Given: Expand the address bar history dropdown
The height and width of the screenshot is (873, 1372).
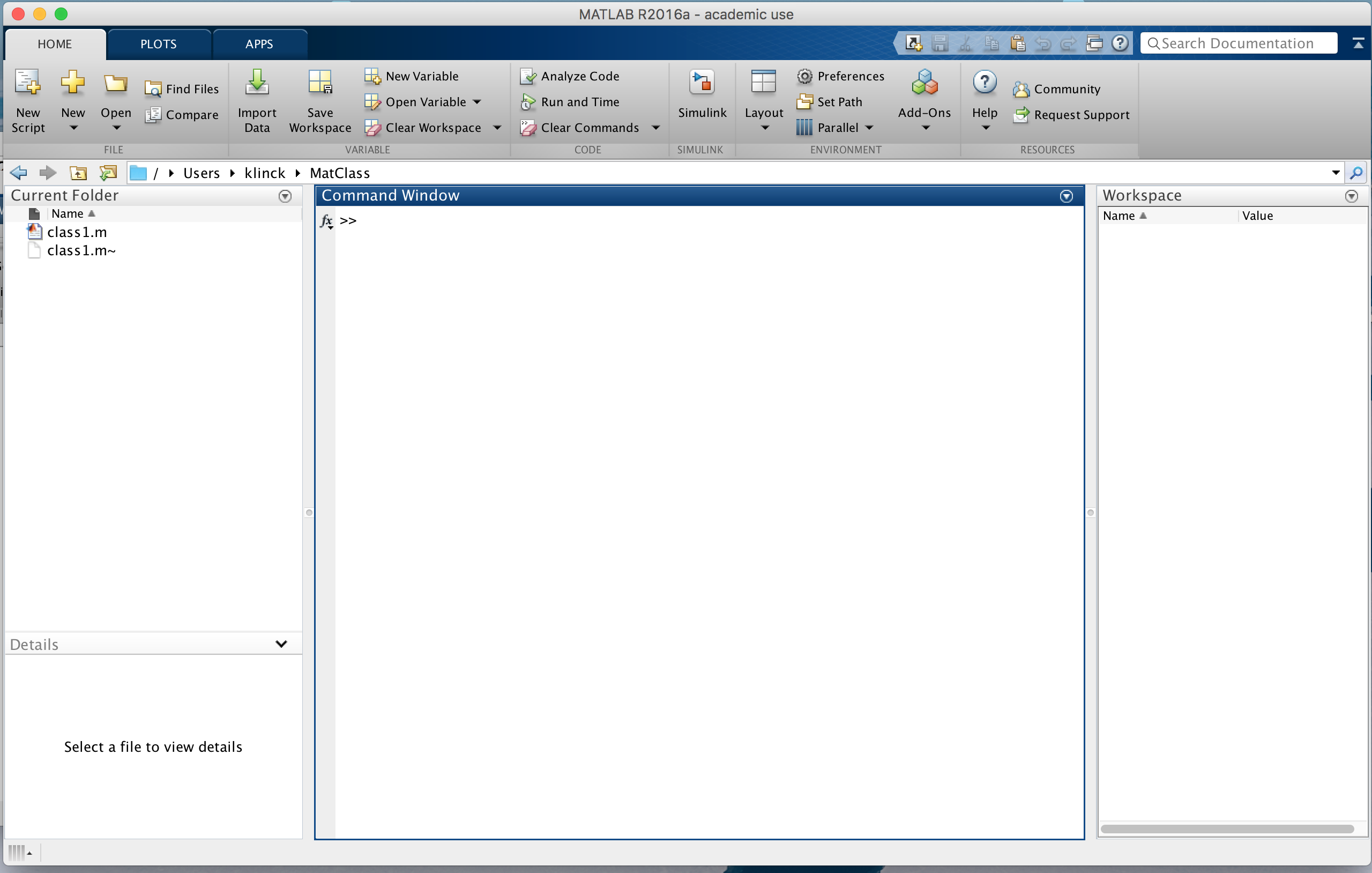Looking at the screenshot, I should 1336,173.
